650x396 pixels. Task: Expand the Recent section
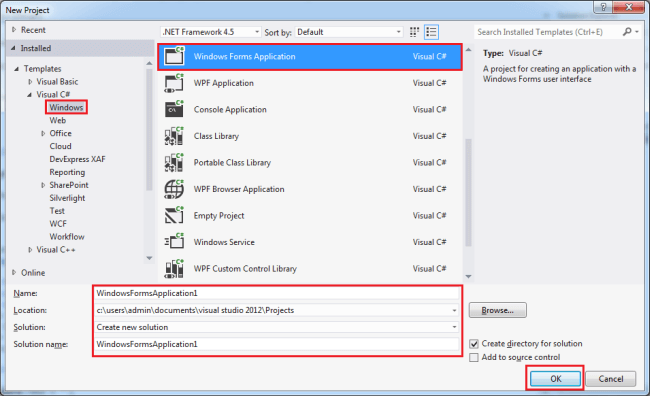point(14,30)
